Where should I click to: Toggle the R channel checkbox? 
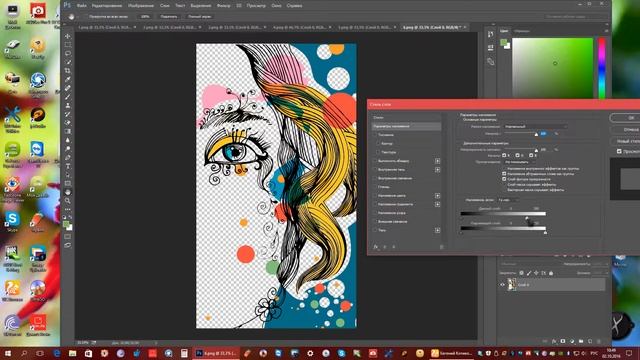click(504, 156)
